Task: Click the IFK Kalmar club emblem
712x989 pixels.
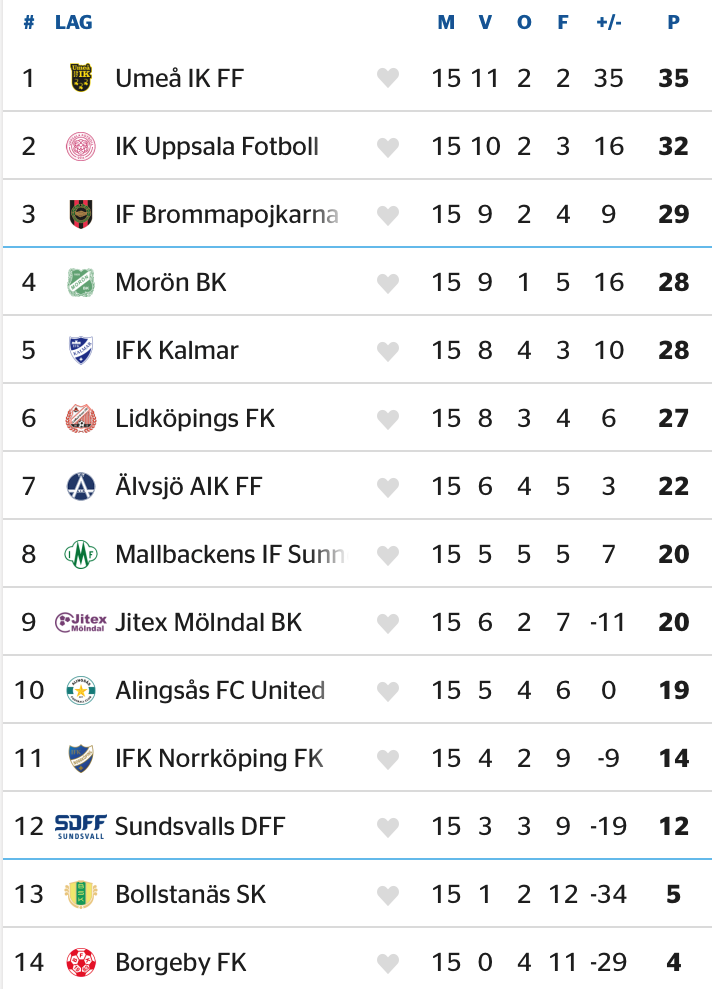Action: coord(80,350)
